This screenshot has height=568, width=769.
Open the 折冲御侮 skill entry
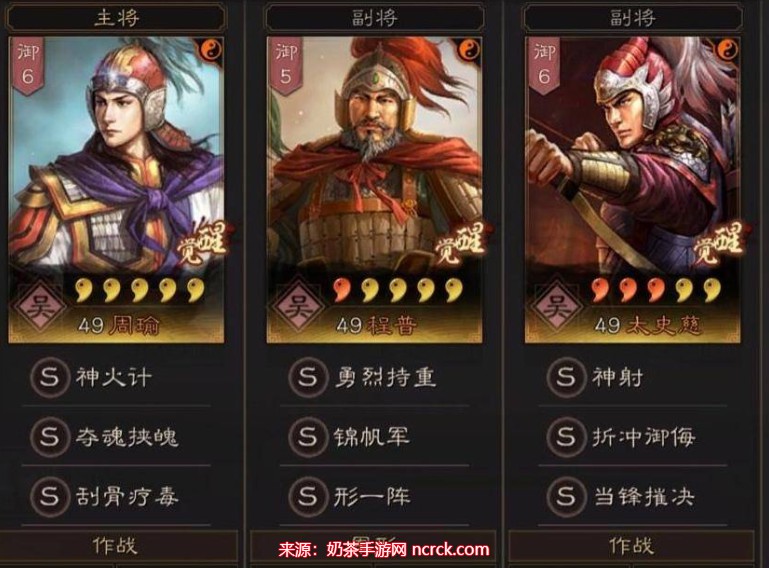[633, 437]
